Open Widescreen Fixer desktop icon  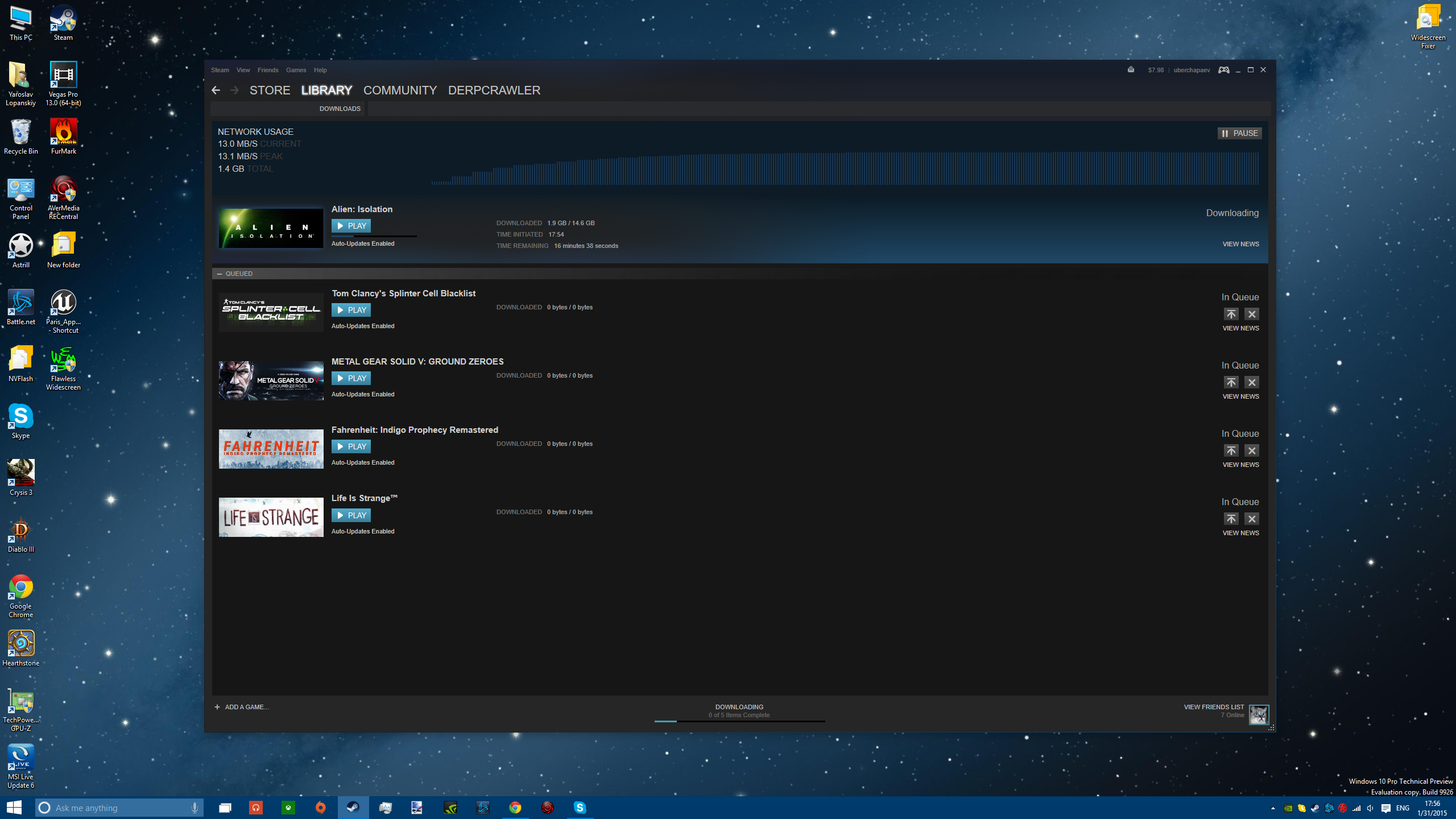tap(1428, 27)
